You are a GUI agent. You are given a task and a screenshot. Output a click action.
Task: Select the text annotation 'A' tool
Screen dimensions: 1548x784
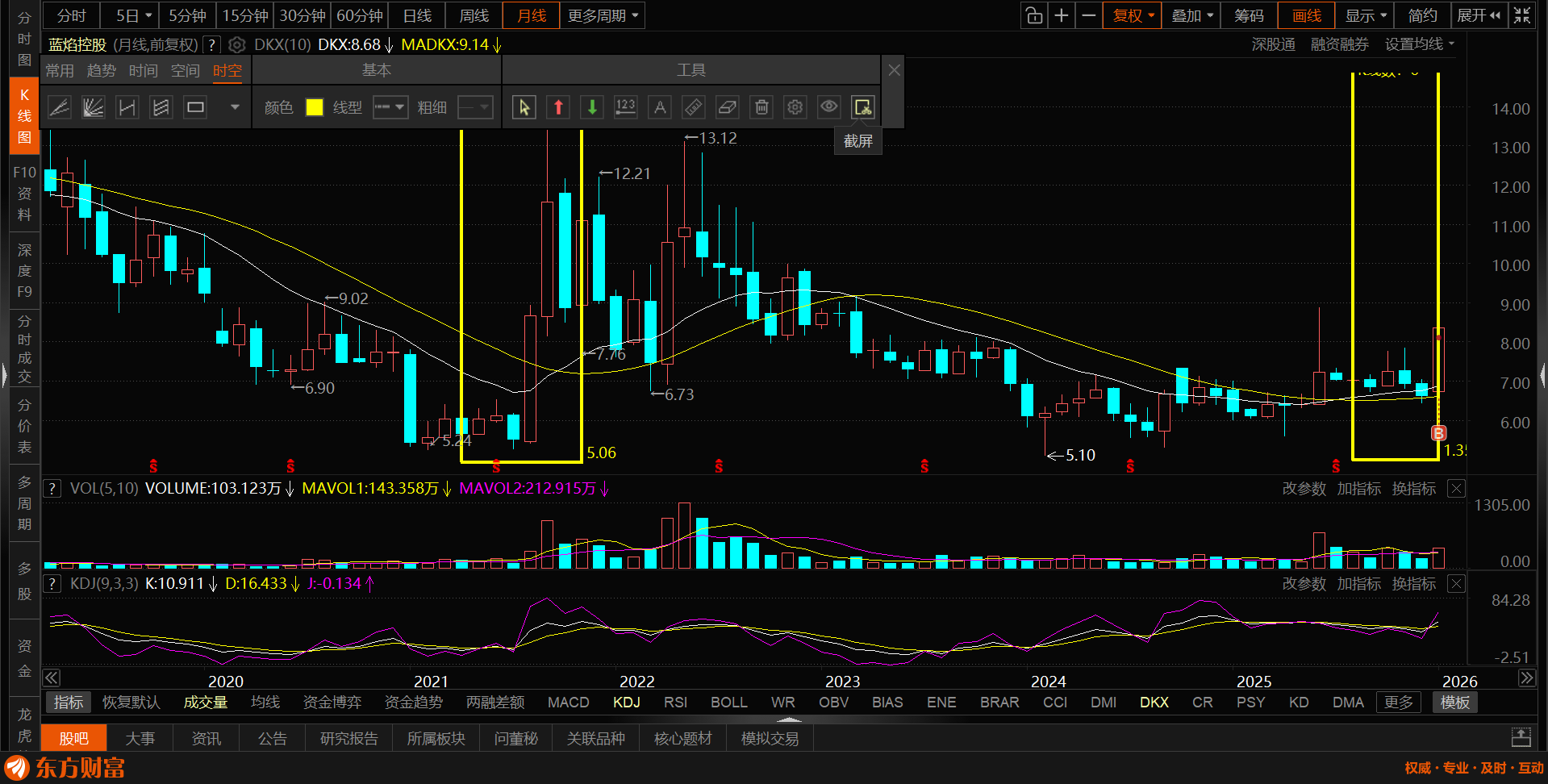tap(660, 107)
